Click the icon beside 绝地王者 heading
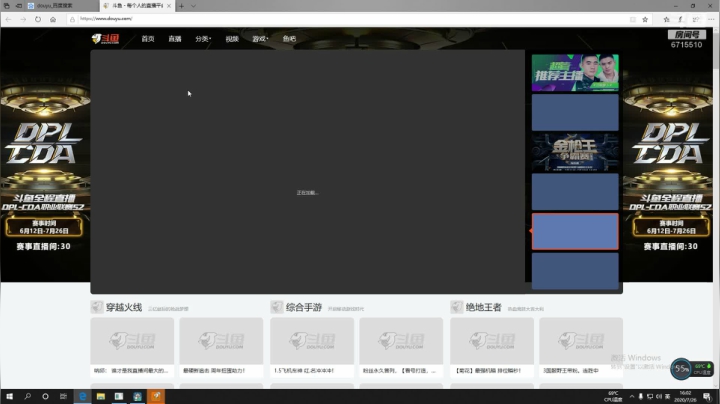The height and width of the screenshot is (404, 720). click(457, 307)
